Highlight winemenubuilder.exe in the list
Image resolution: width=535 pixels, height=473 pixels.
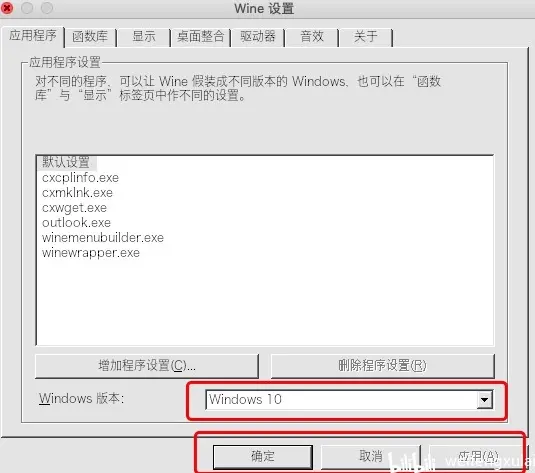click(103, 238)
